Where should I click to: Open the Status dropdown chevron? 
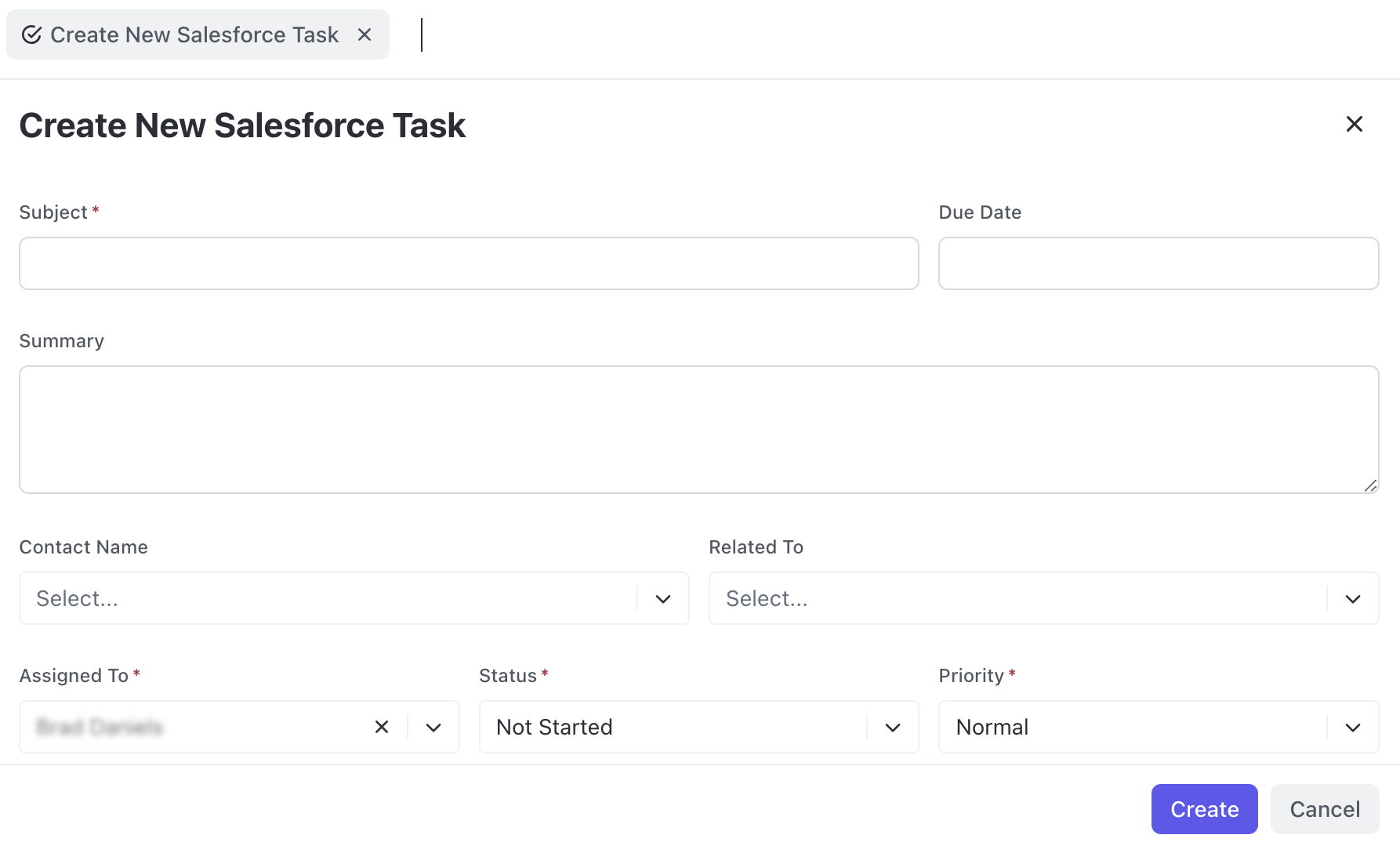click(x=893, y=727)
